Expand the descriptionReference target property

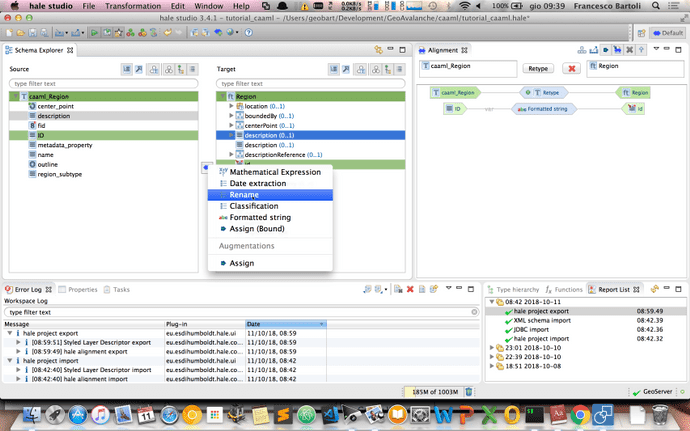(x=233, y=155)
